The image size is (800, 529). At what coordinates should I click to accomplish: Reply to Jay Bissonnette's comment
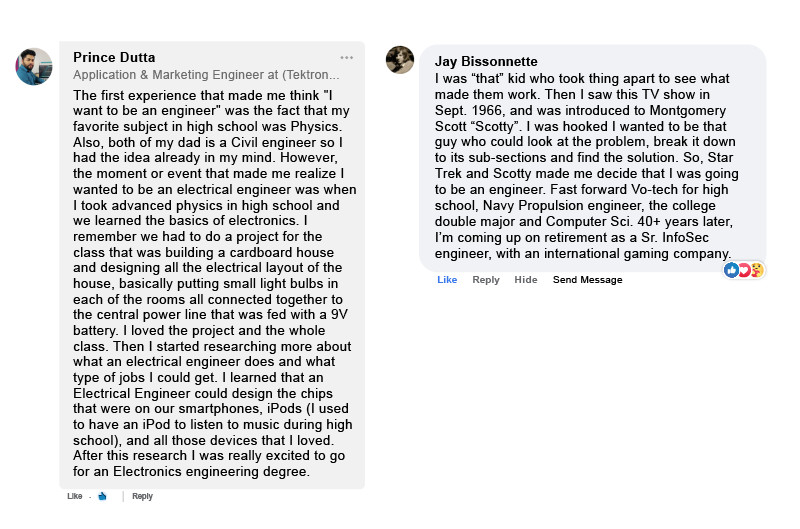[486, 280]
